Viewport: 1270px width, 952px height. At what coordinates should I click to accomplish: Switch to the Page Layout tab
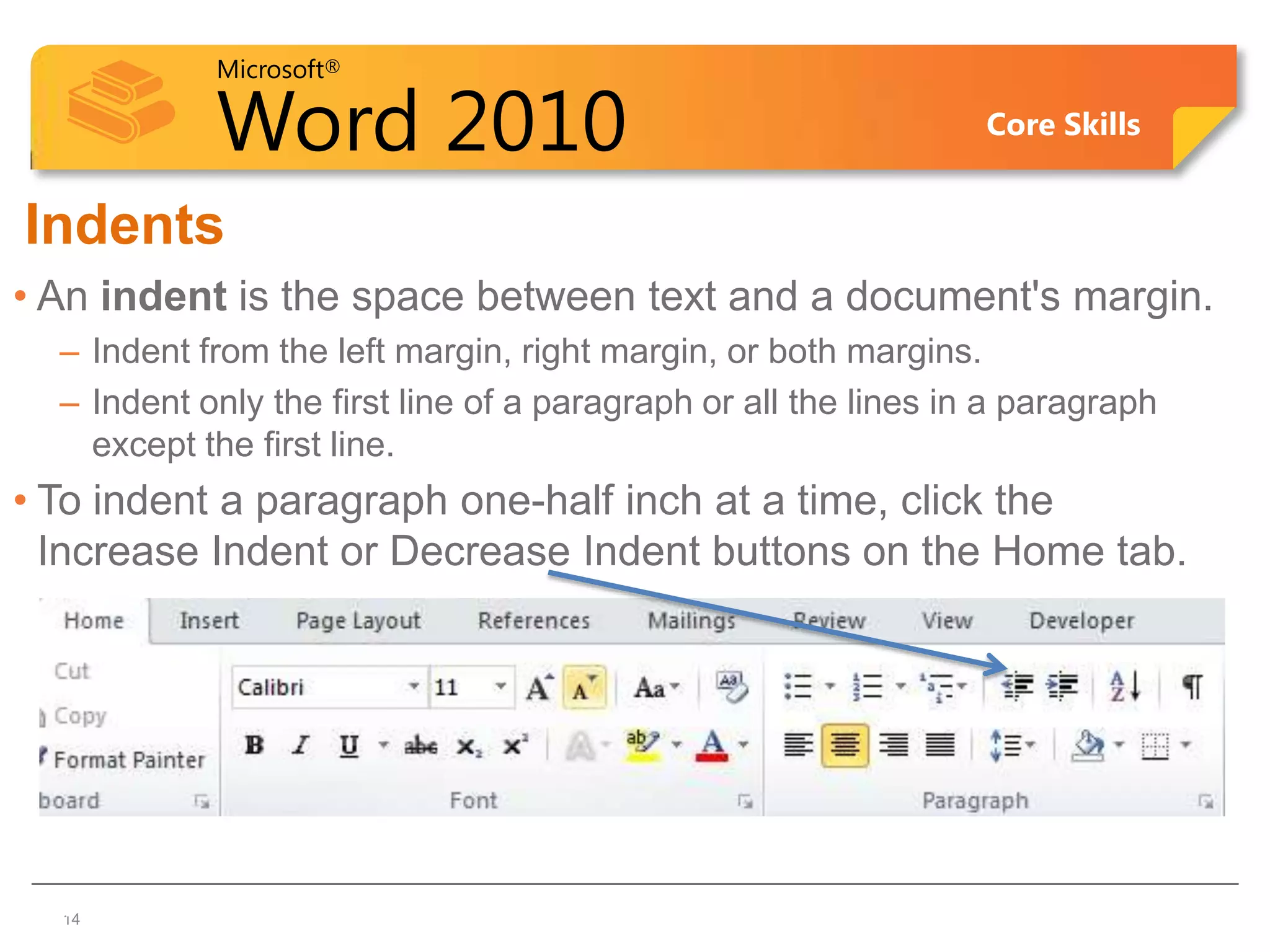tap(358, 621)
